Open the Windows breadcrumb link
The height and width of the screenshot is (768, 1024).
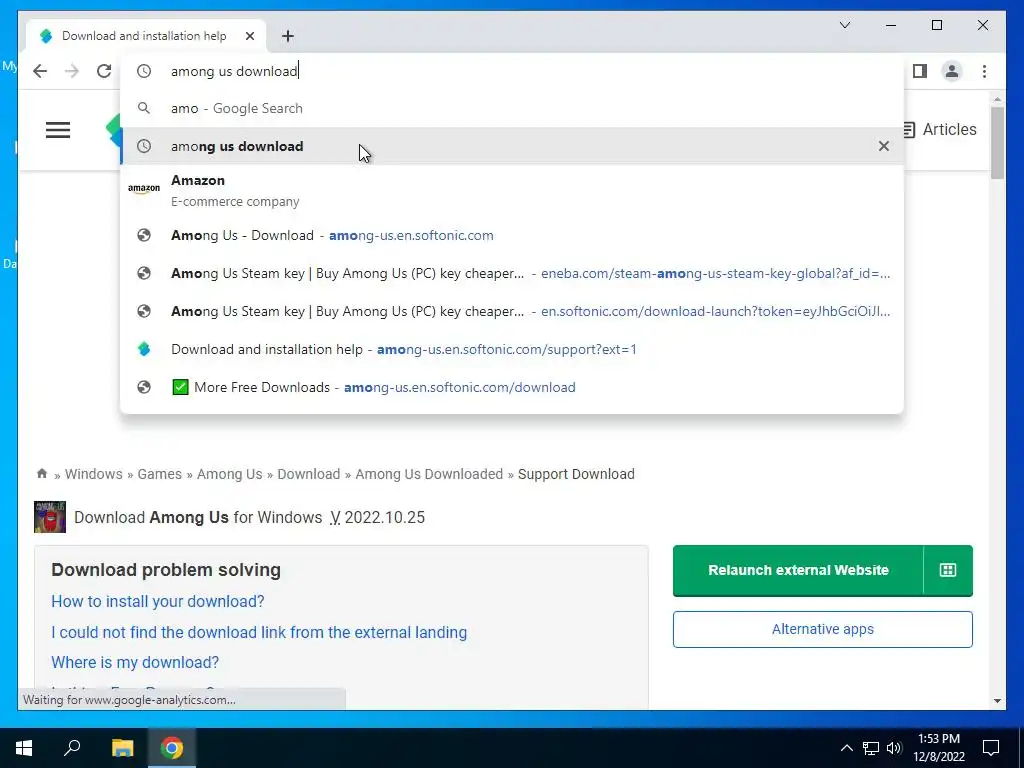pos(93,474)
